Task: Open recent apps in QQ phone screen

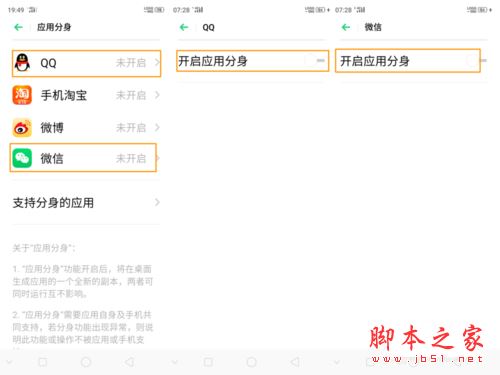Action: (208, 362)
